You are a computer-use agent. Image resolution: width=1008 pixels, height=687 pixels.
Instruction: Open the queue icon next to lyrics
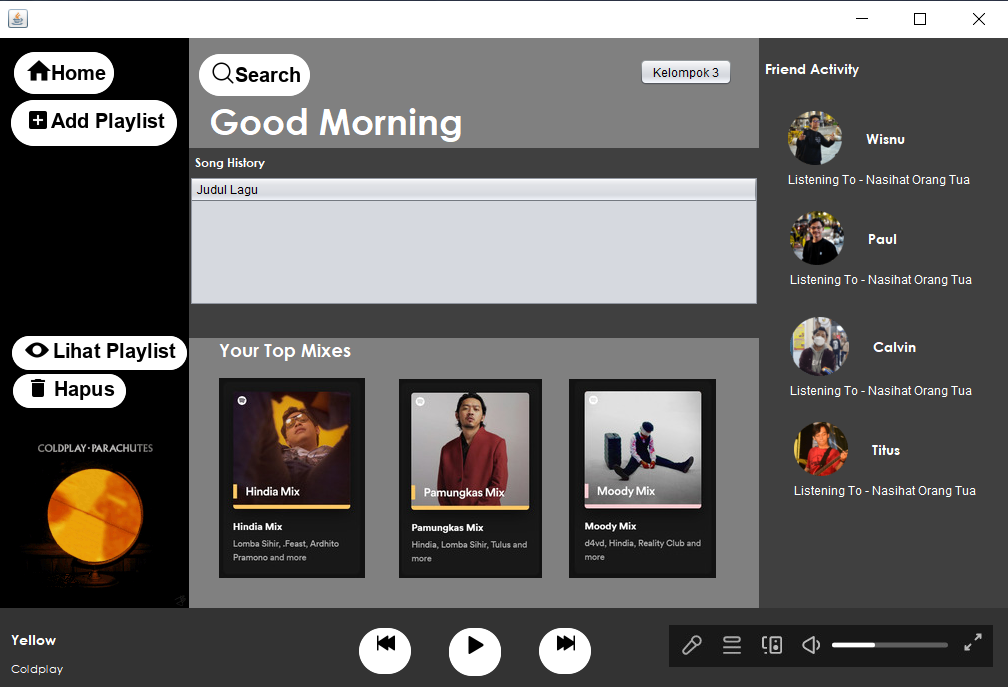click(732, 645)
